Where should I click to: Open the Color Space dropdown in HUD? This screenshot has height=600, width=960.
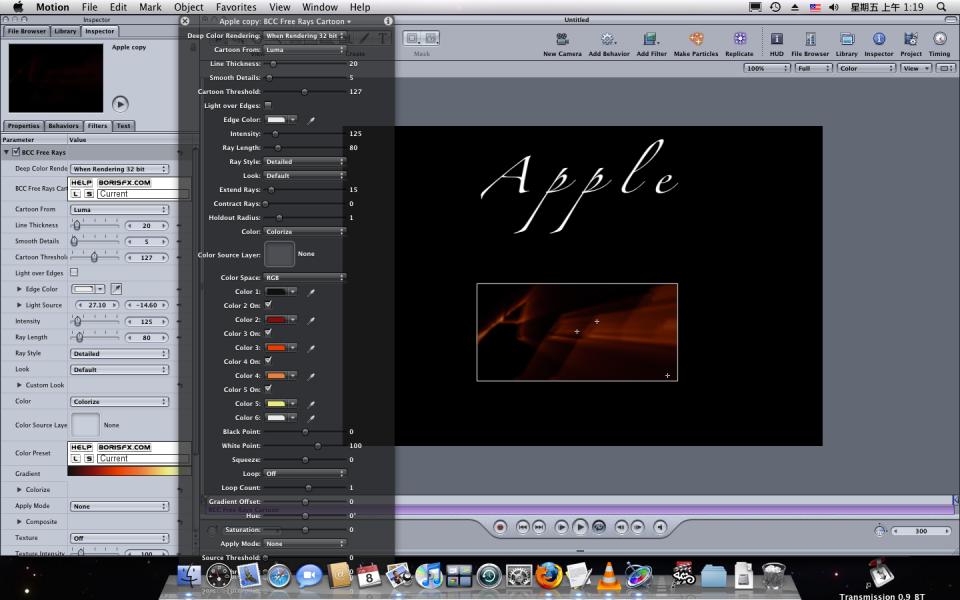[304, 277]
